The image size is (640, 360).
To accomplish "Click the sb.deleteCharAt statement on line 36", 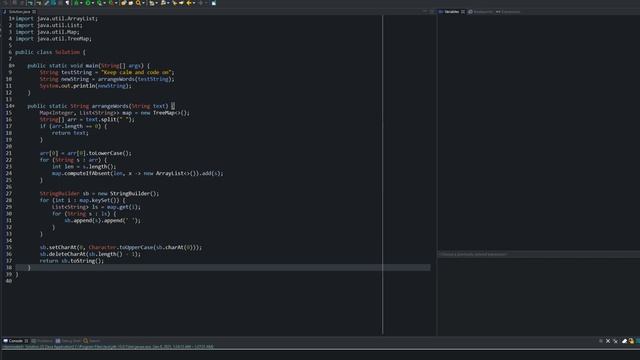I will point(90,254).
